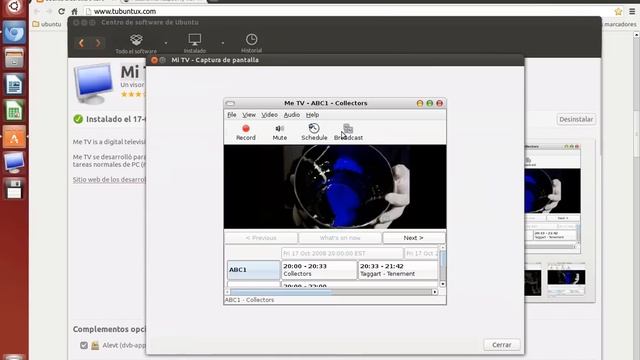Bookmark this page with the star
The height and width of the screenshot is (360, 640).
pos(618,11)
